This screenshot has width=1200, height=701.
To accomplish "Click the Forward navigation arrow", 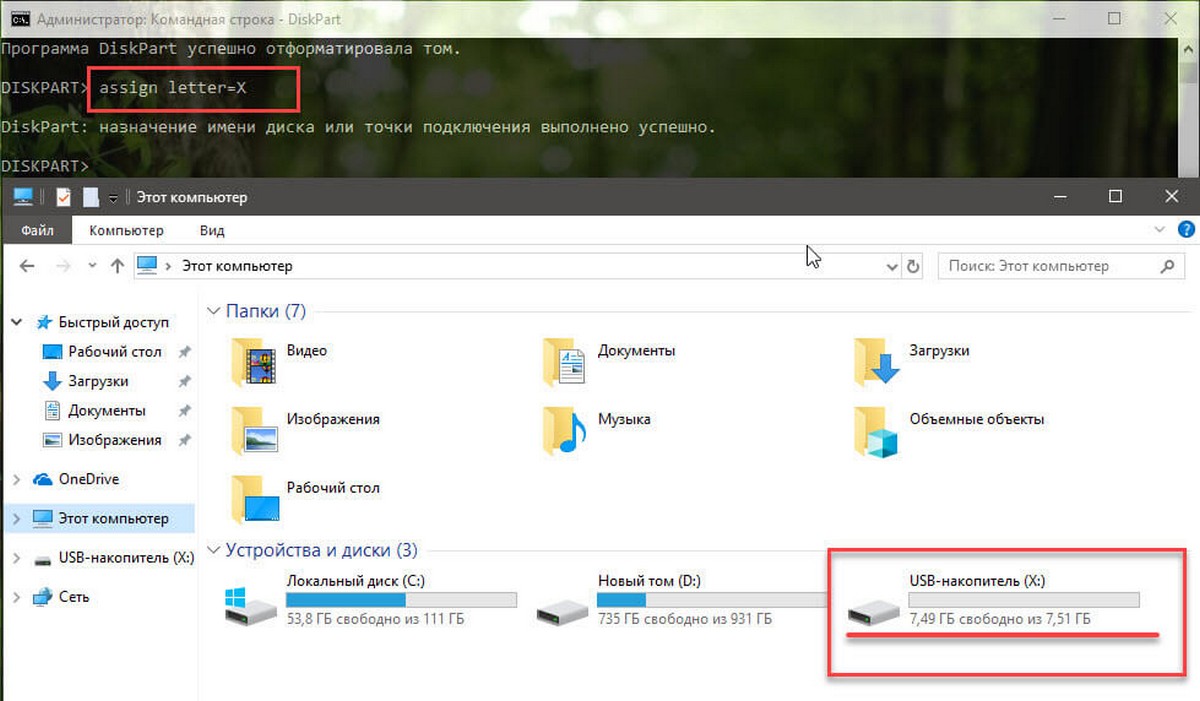I will (63, 267).
